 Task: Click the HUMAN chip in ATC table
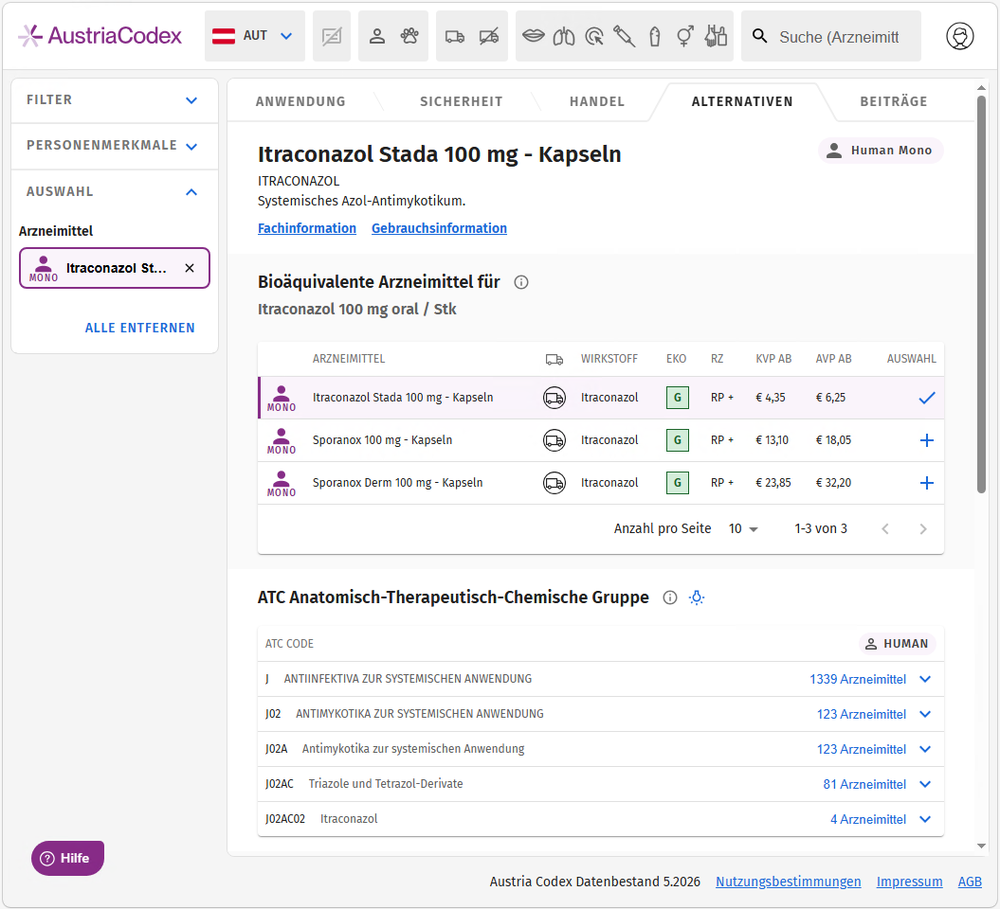point(897,644)
